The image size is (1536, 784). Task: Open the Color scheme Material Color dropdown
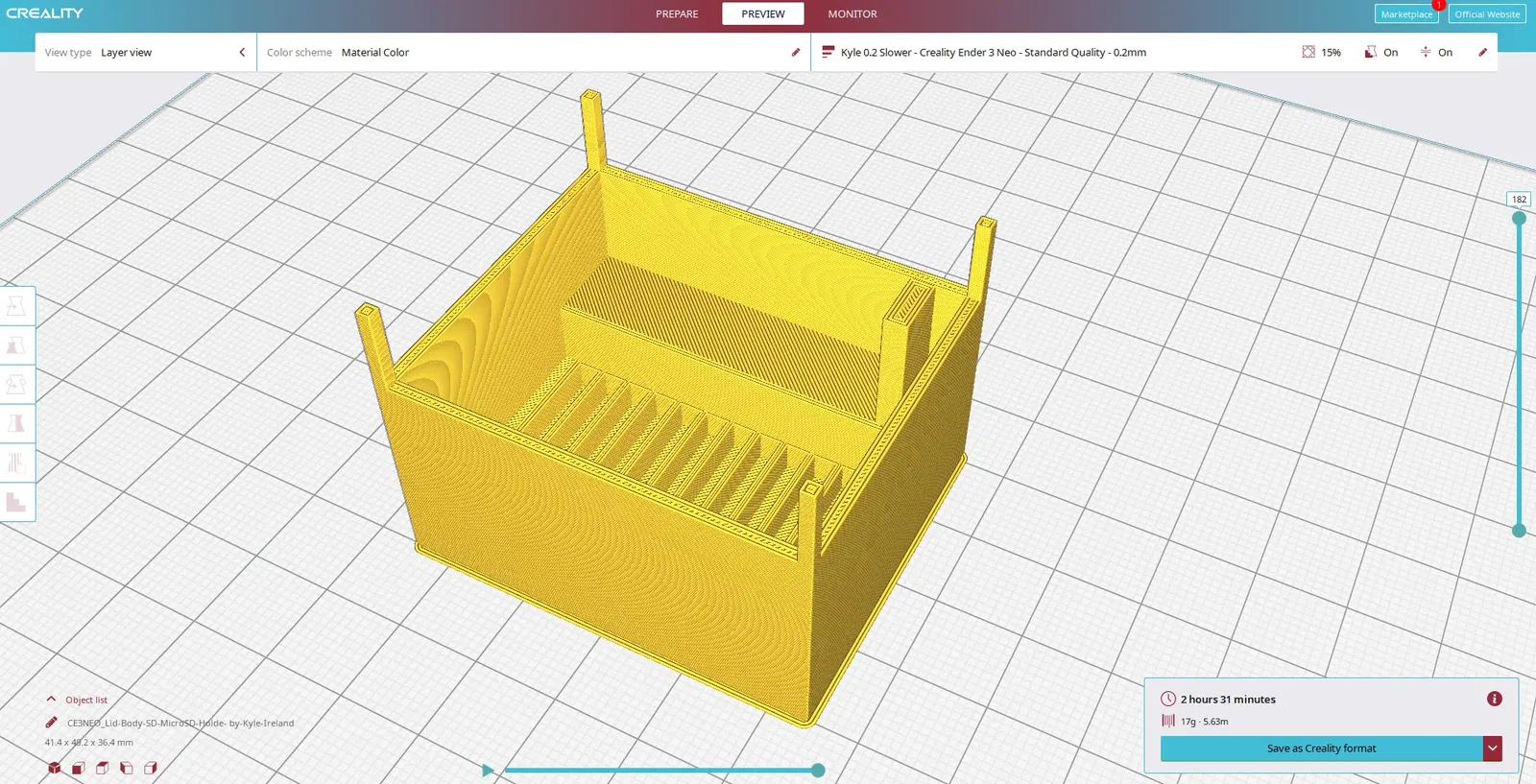click(x=534, y=53)
